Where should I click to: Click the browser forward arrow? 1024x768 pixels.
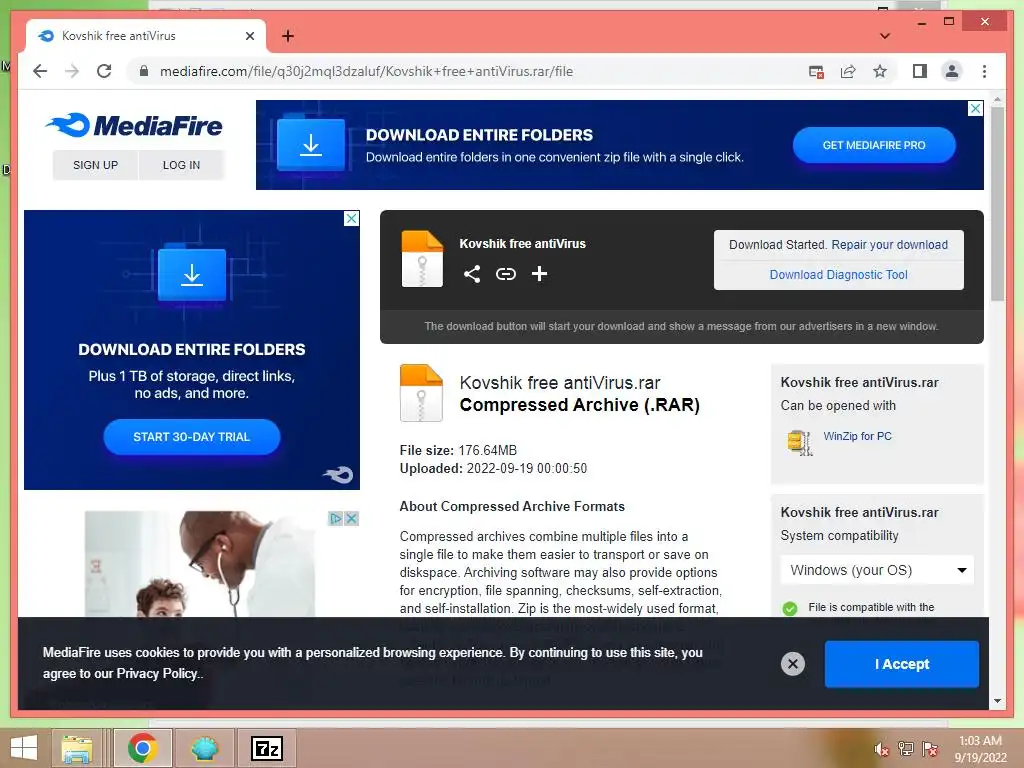(72, 71)
